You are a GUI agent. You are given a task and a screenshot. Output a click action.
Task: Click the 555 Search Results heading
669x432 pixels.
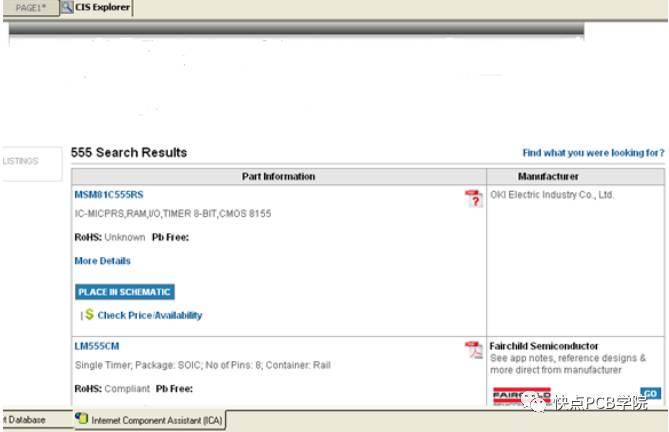point(129,152)
